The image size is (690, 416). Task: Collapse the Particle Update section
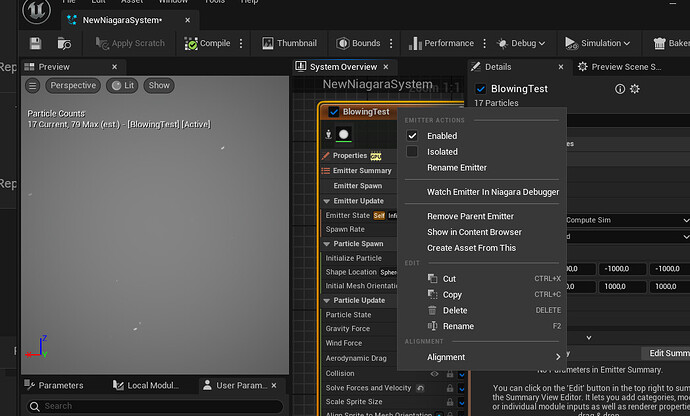[x=327, y=301]
